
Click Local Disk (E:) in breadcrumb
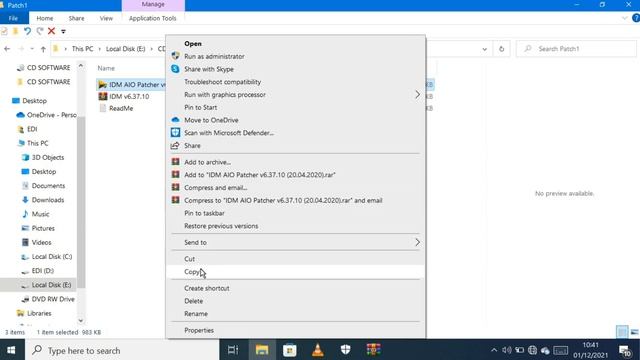point(125,49)
